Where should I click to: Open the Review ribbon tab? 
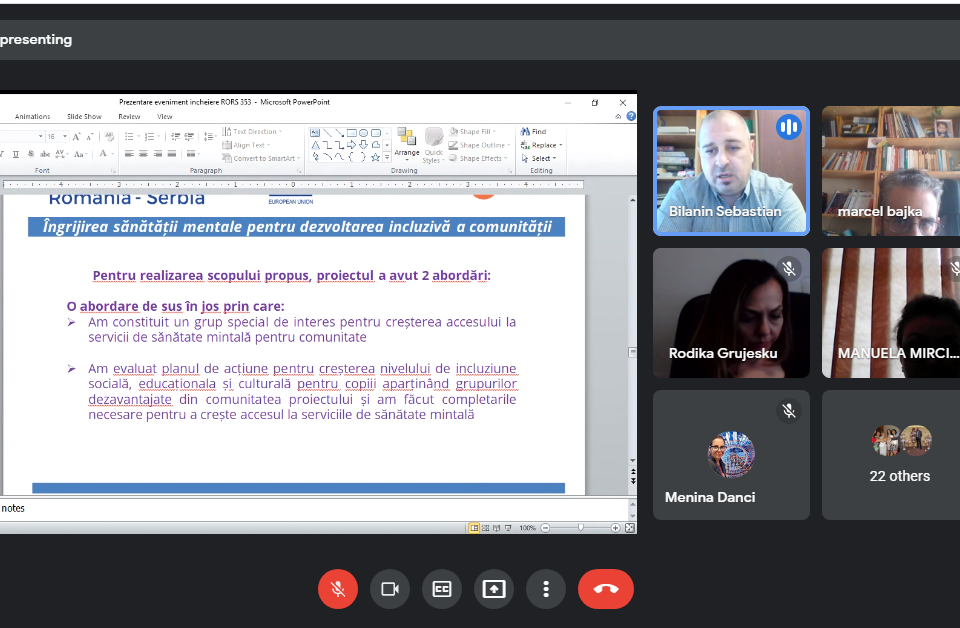[129, 116]
